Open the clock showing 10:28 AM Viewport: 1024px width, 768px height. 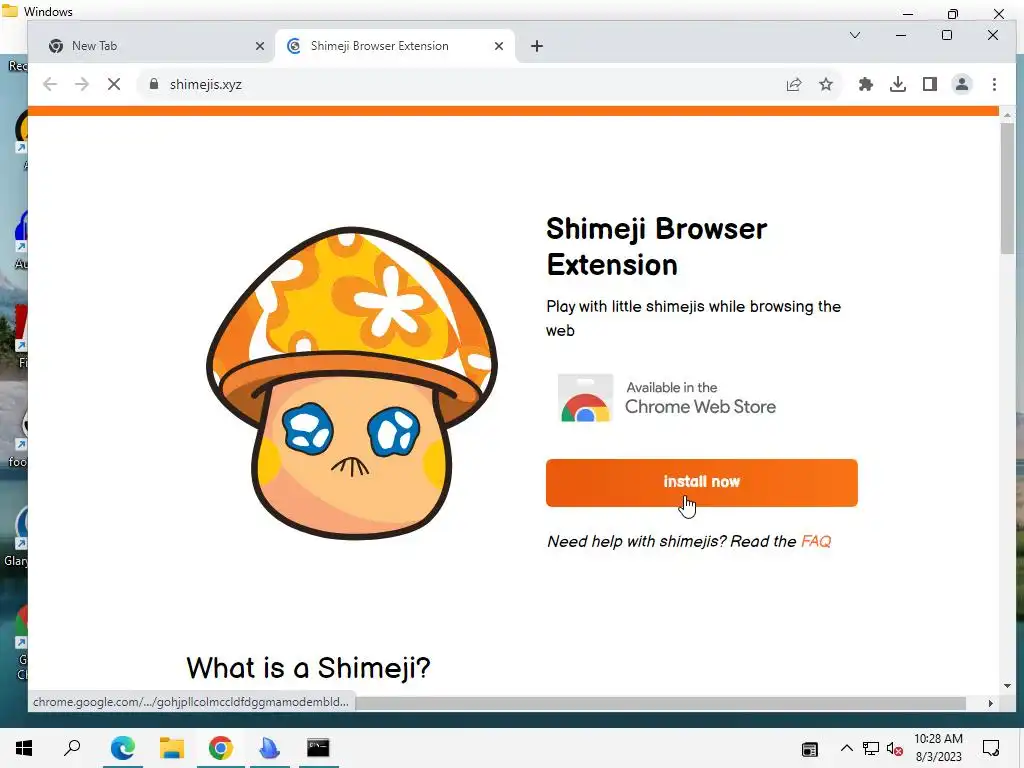click(938, 748)
